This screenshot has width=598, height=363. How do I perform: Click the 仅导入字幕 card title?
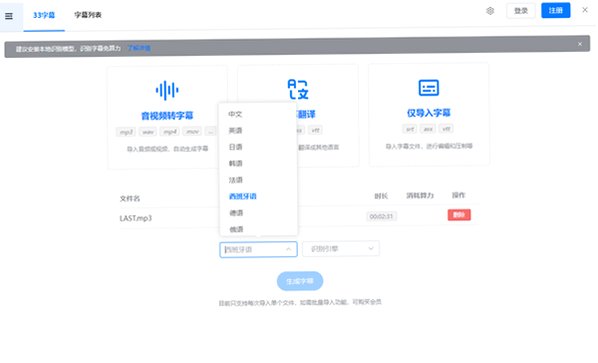click(x=429, y=113)
